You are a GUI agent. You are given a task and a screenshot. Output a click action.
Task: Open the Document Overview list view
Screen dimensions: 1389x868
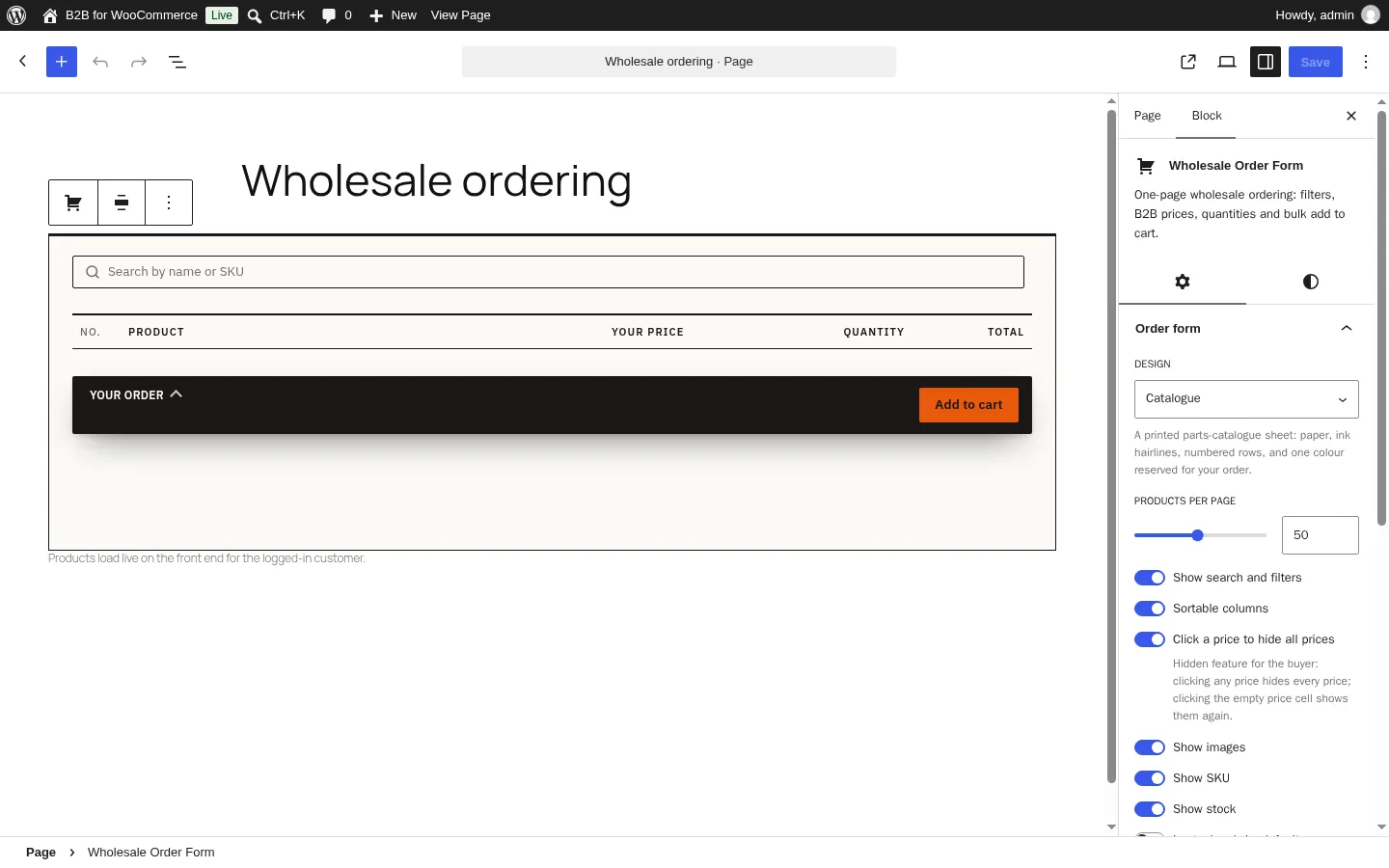177,62
